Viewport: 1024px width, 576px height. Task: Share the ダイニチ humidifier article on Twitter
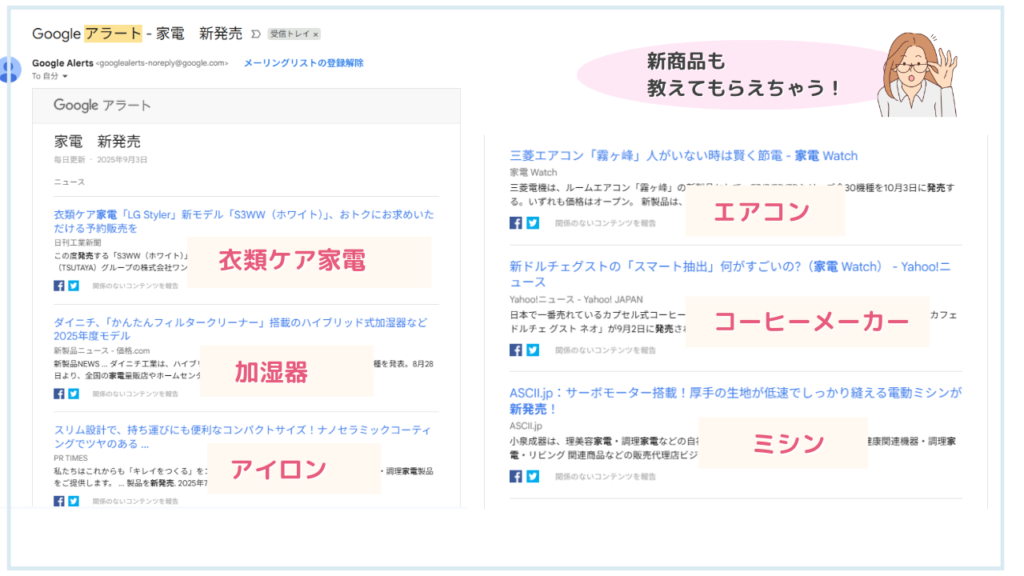coord(74,394)
